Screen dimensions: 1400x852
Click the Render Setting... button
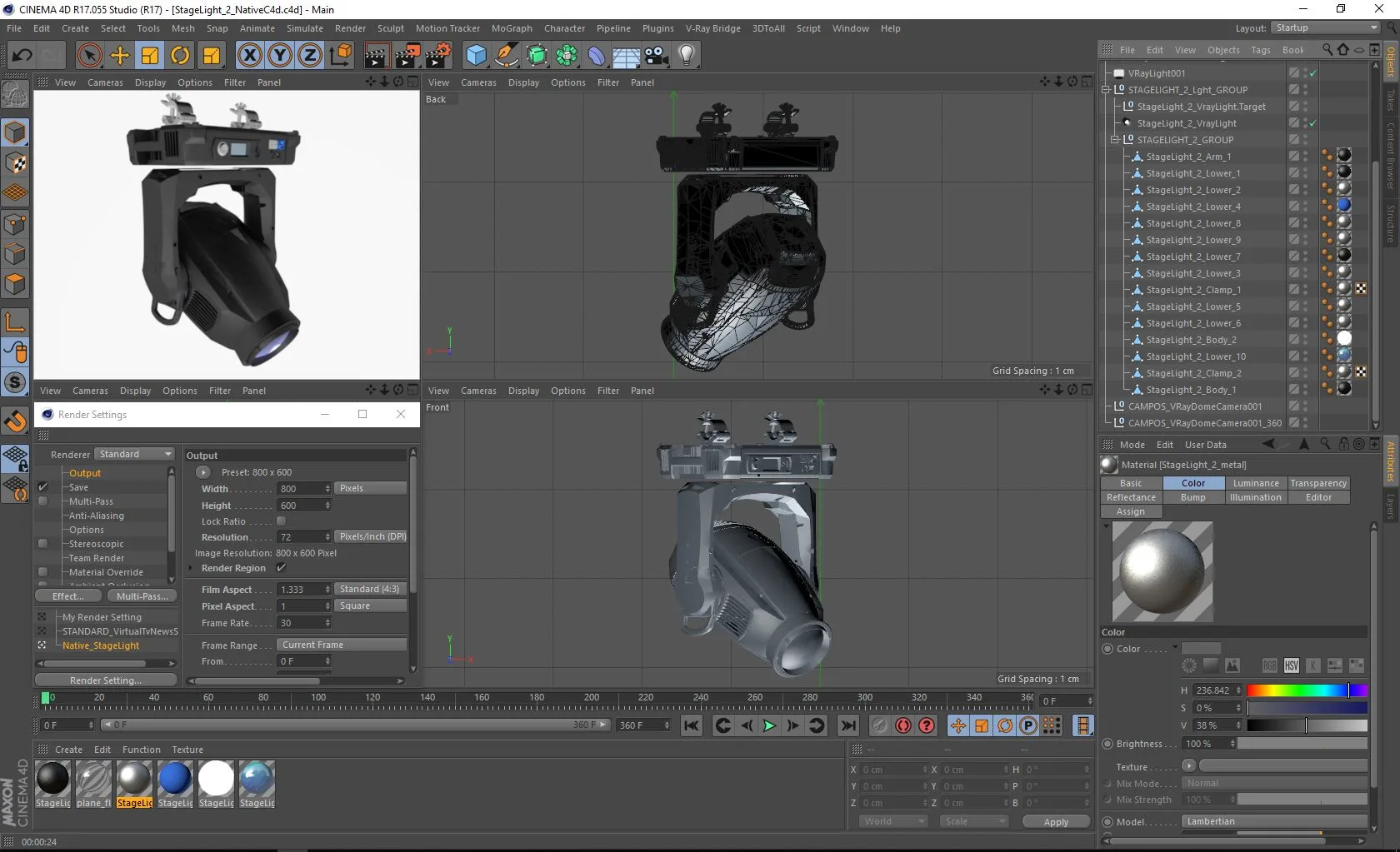106,680
